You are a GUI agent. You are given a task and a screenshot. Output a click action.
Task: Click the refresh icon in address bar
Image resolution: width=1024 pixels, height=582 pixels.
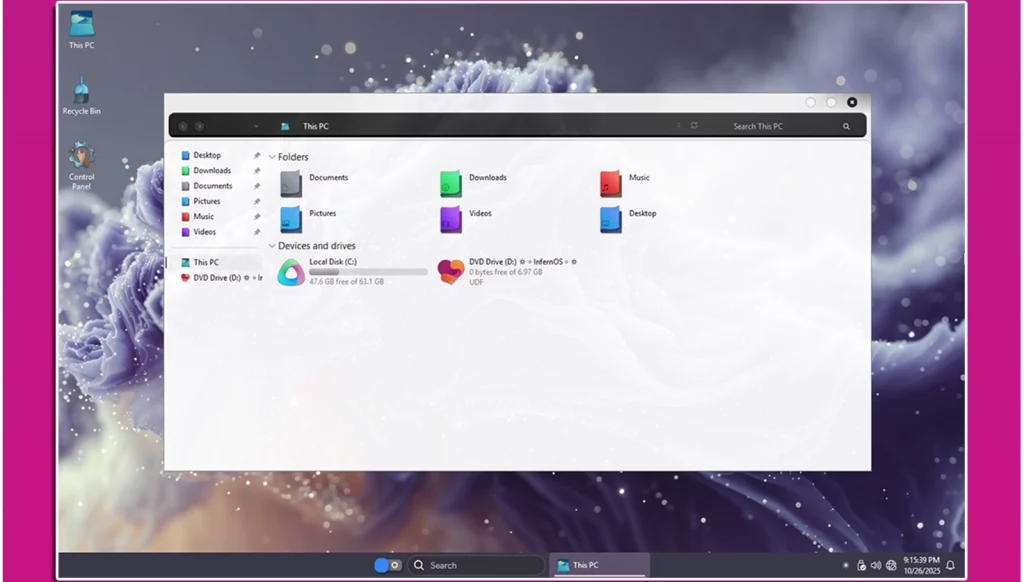pos(694,126)
